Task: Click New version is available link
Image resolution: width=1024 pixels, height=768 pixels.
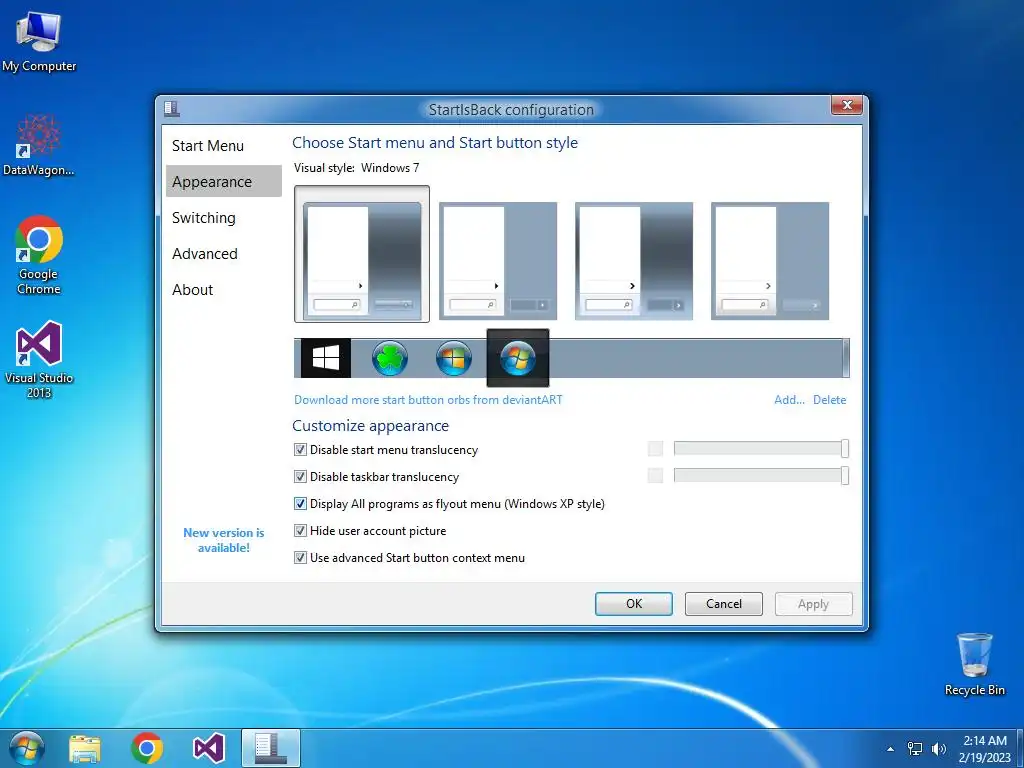Action: pyautogui.click(x=223, y=540)
